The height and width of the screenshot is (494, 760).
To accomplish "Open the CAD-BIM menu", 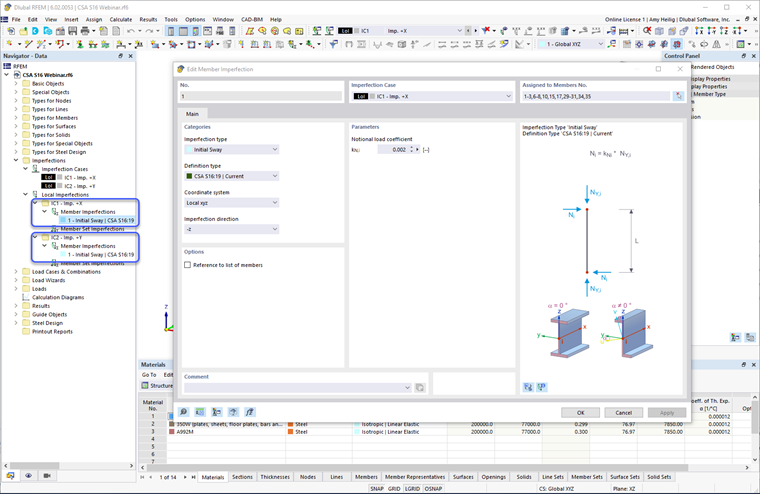I will 252,19.
